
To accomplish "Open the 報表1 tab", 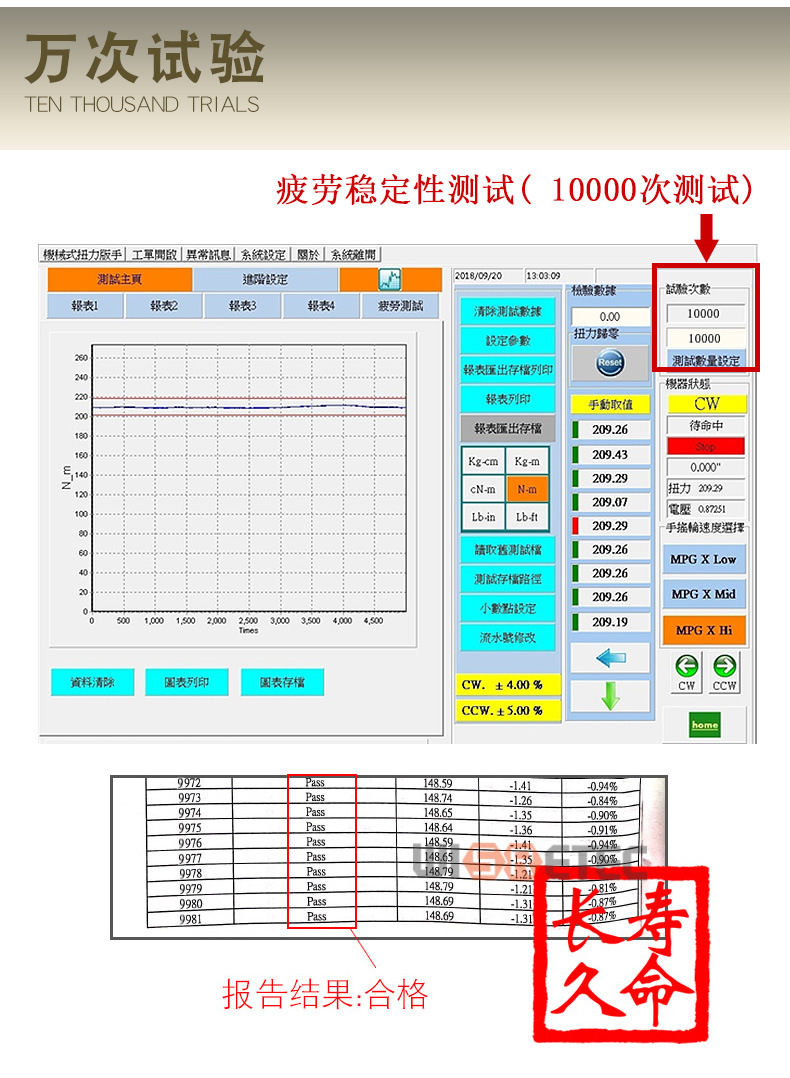I will [85, 306].
